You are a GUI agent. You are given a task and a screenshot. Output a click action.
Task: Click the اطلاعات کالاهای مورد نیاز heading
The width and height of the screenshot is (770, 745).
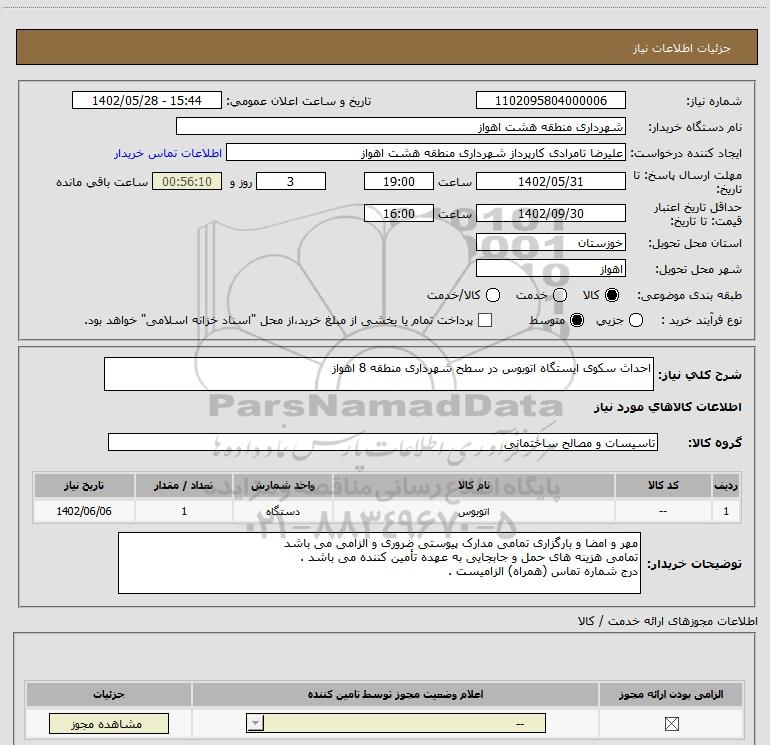(668, 407)
